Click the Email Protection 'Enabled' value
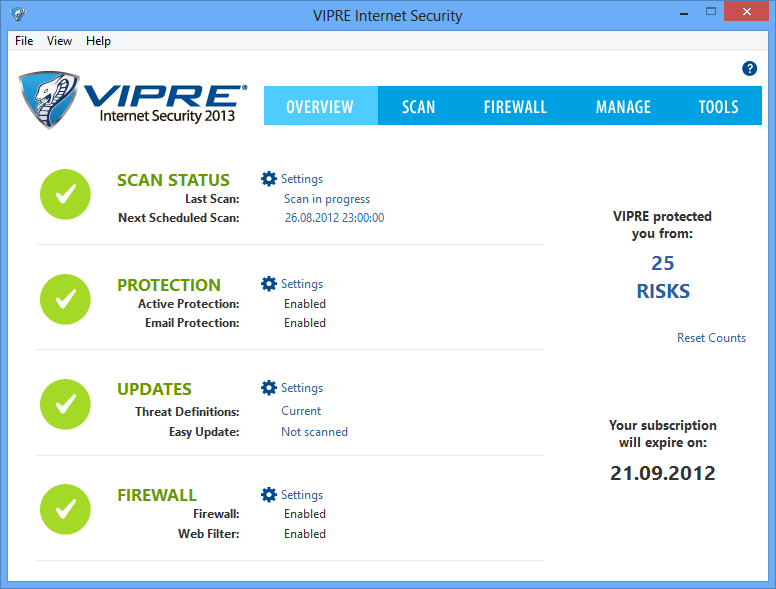 (x=305, y=323)
